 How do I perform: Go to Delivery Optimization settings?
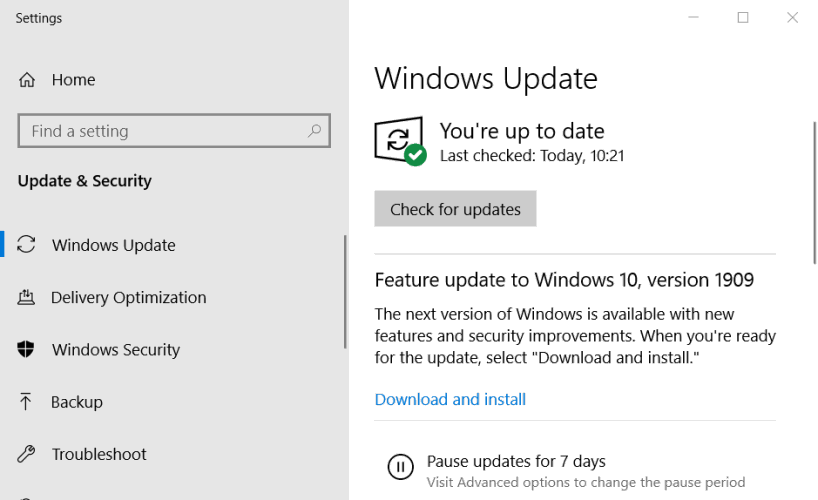pos(128,297)
